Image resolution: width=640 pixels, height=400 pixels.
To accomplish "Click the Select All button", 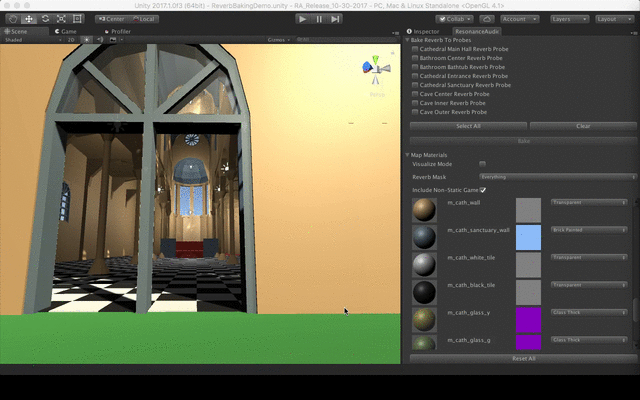I will [x=468, y=126].
